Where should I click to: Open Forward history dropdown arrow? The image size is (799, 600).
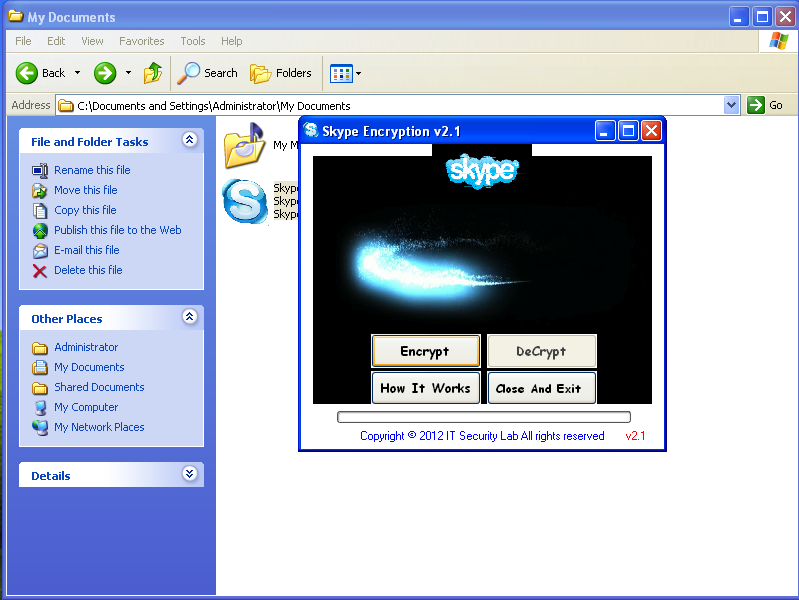tap(128, 73)
